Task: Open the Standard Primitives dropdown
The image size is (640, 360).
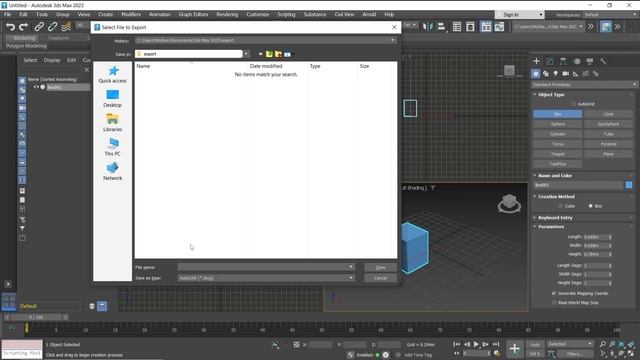Action: click(x=584, y=84)
